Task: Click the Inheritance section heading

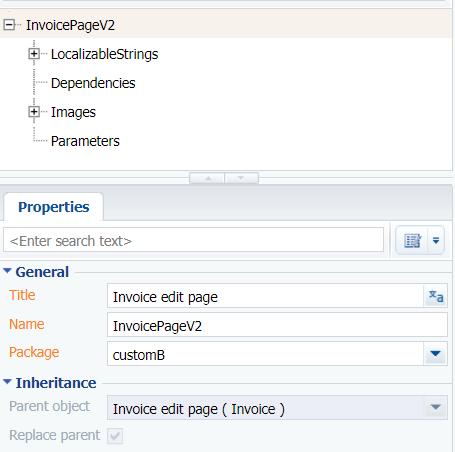Action: point(56,383)
